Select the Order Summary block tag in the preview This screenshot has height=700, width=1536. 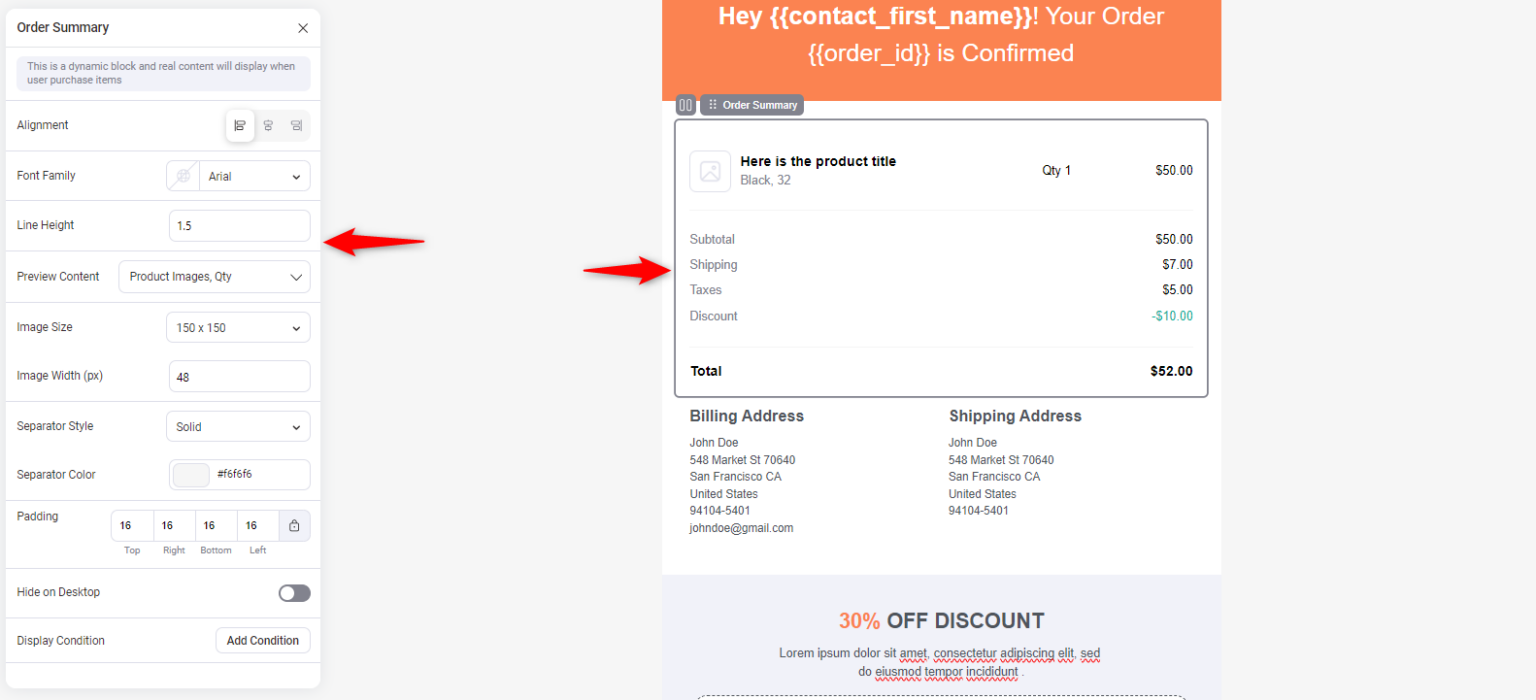[x=760, y=104]
